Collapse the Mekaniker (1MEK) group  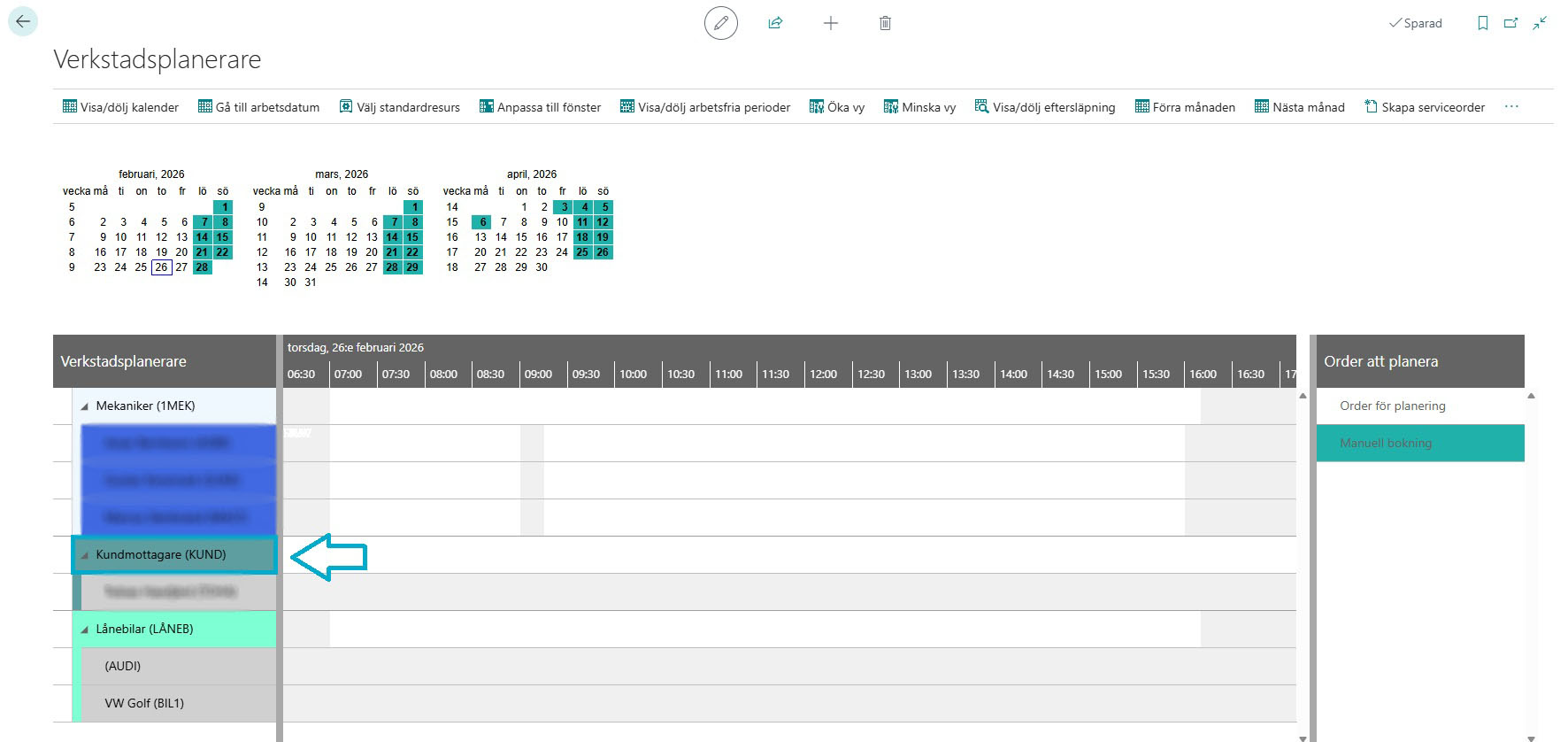tap(85, 406)
